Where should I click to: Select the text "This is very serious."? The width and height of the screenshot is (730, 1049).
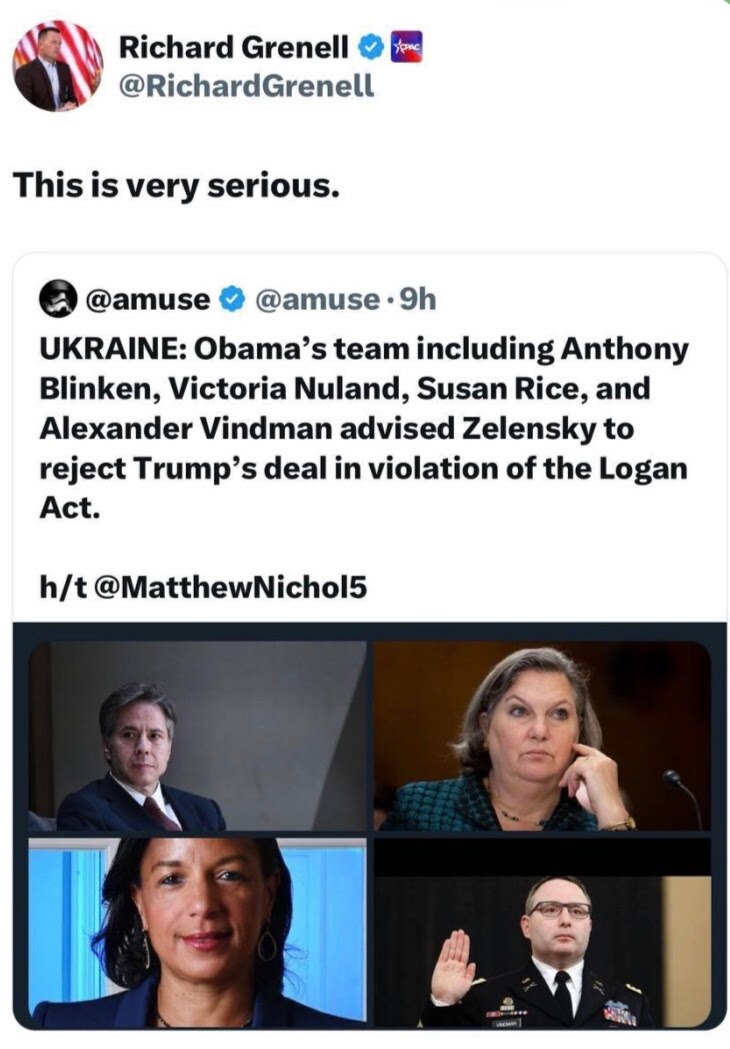(x=175, y=184)
